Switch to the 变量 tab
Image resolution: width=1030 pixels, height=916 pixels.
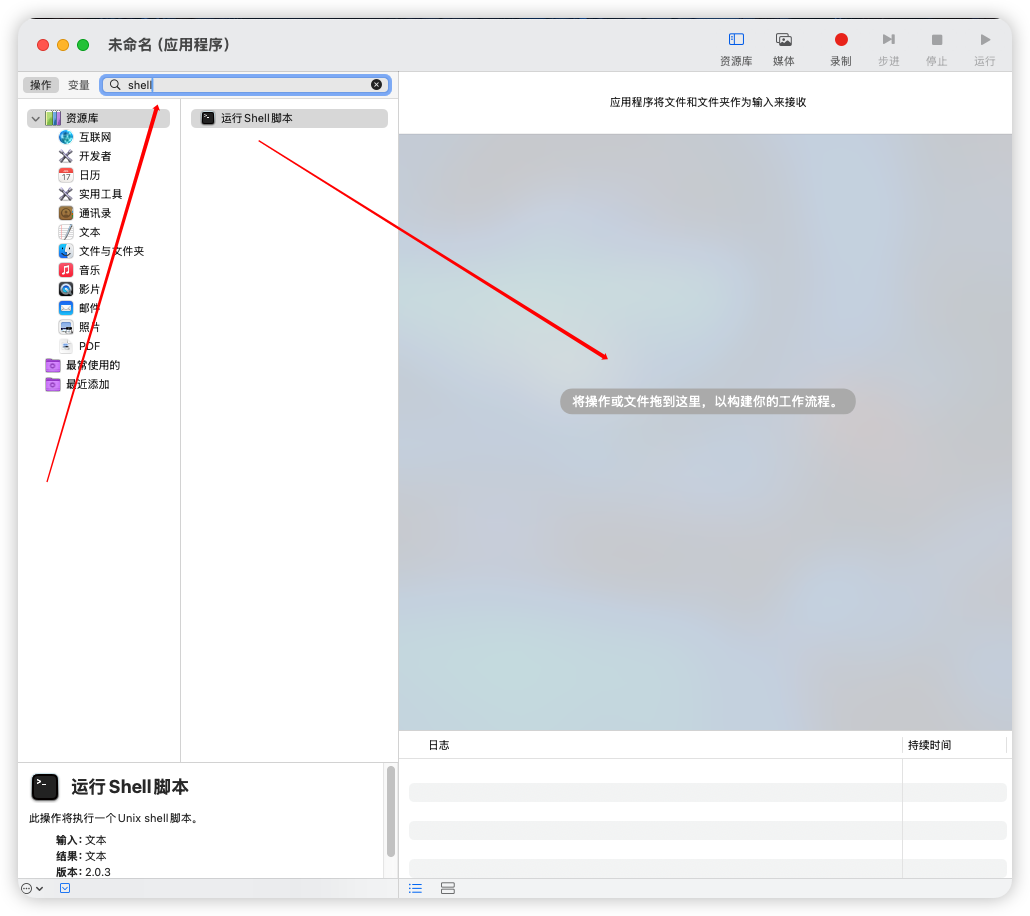78,85
